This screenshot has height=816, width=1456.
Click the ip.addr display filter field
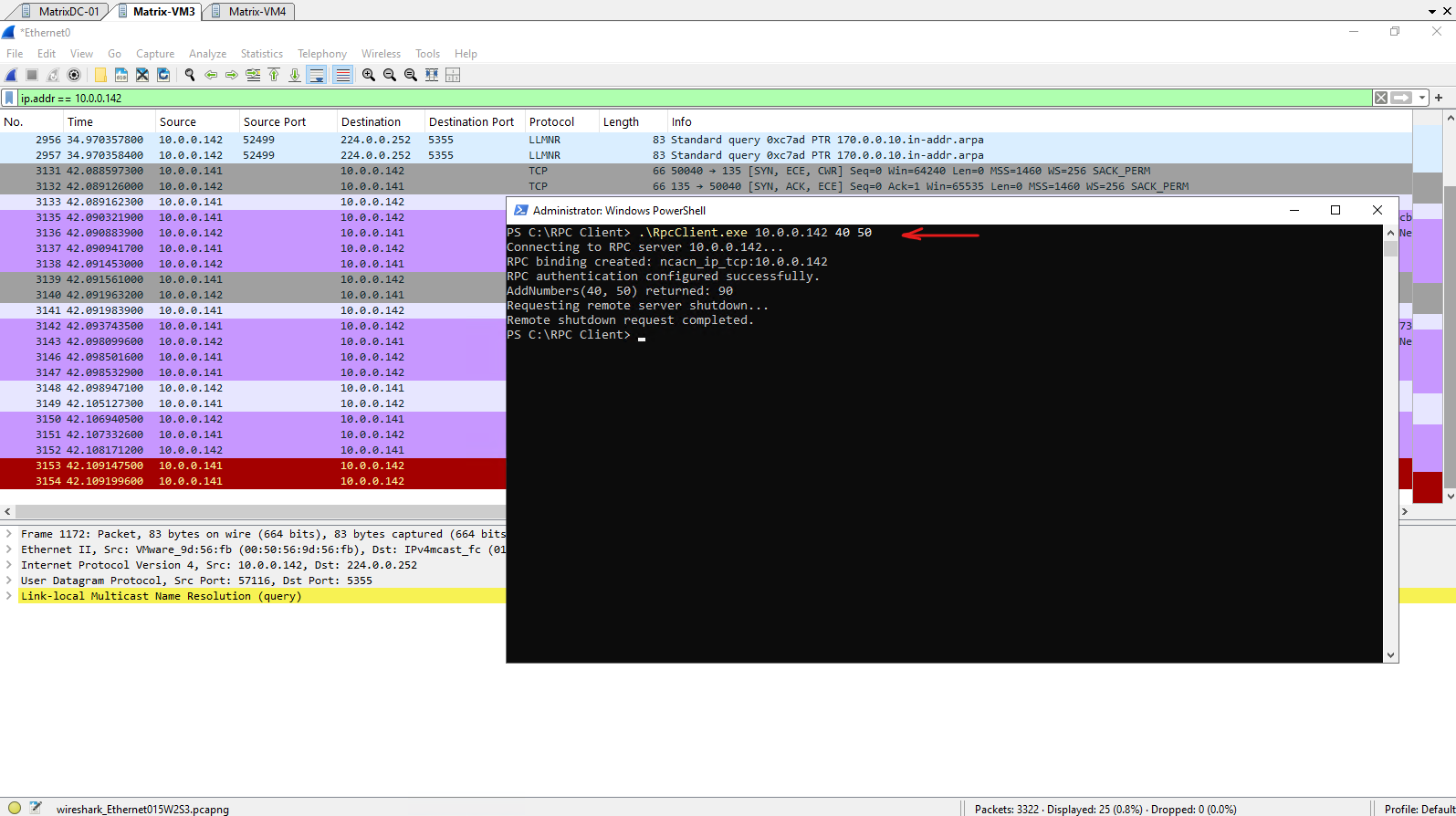pyautogui.click(x=694, y=98)
